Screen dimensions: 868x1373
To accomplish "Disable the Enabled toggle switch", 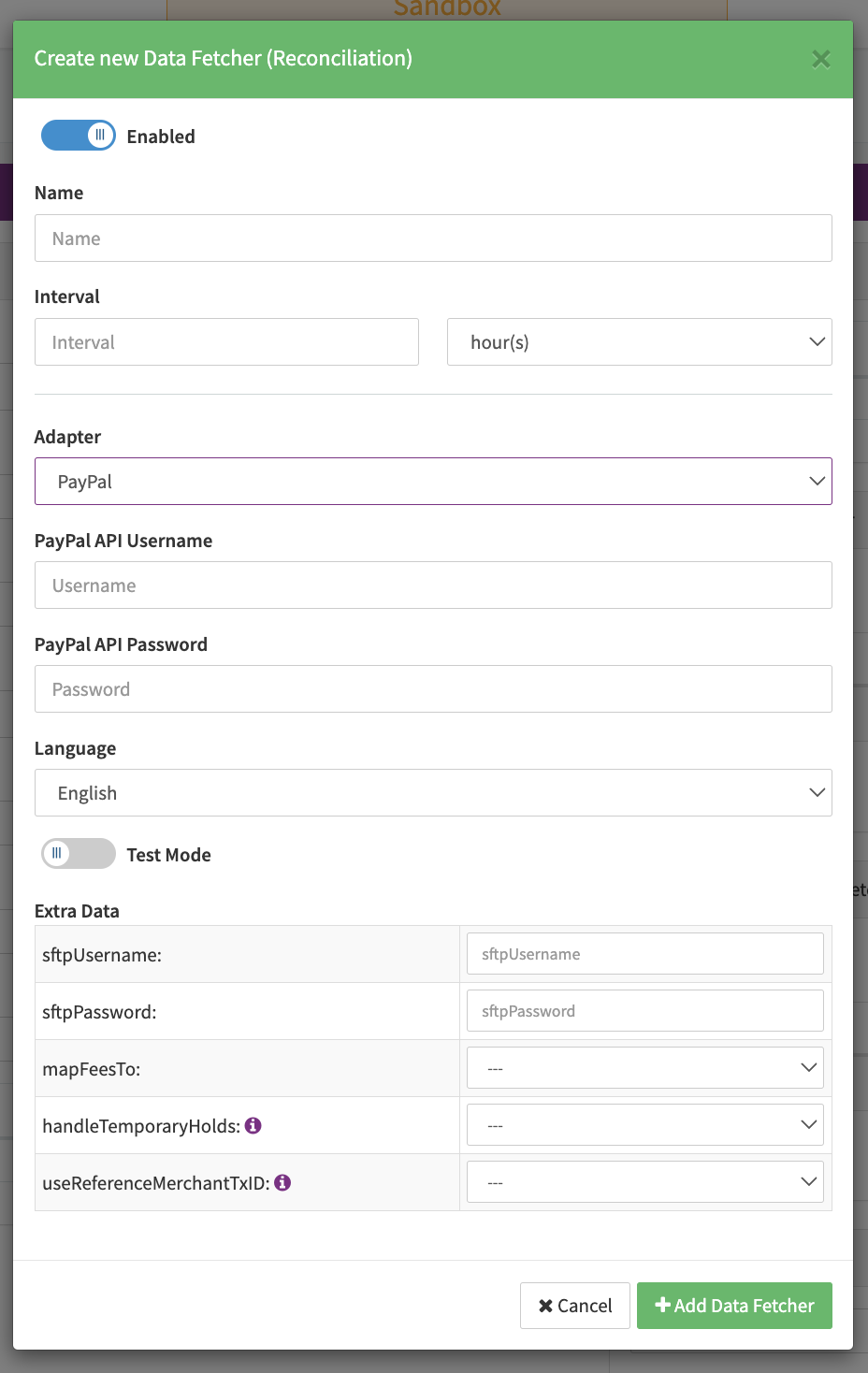I will click(79, 136).
